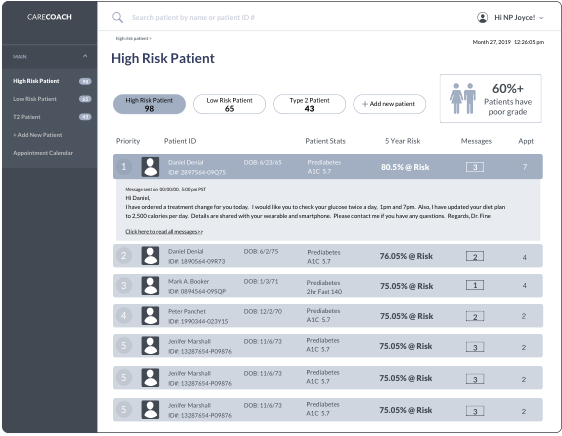The image size is (562, 436).
Task: Click appointment count 7 for first patient
Action: (525, 167)
